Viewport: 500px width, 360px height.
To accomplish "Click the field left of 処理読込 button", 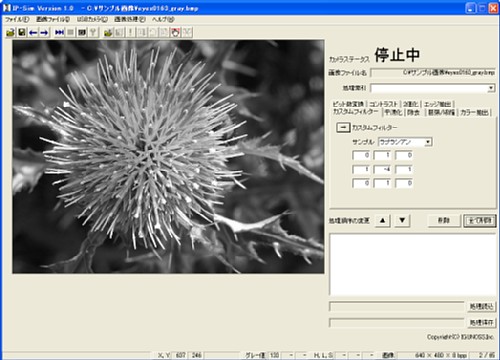I will pos(397,306).
